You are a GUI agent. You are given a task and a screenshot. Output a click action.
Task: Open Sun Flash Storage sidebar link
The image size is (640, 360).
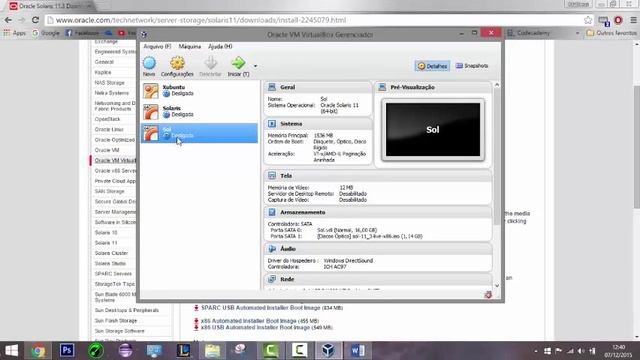tap(116, 321)
